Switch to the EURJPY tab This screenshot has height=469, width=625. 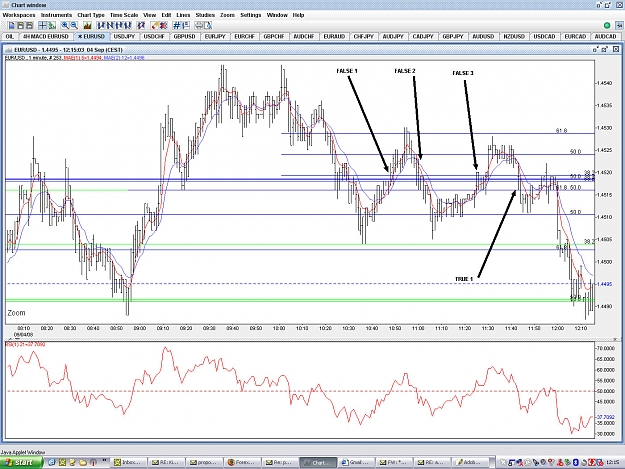pos(215,36)
